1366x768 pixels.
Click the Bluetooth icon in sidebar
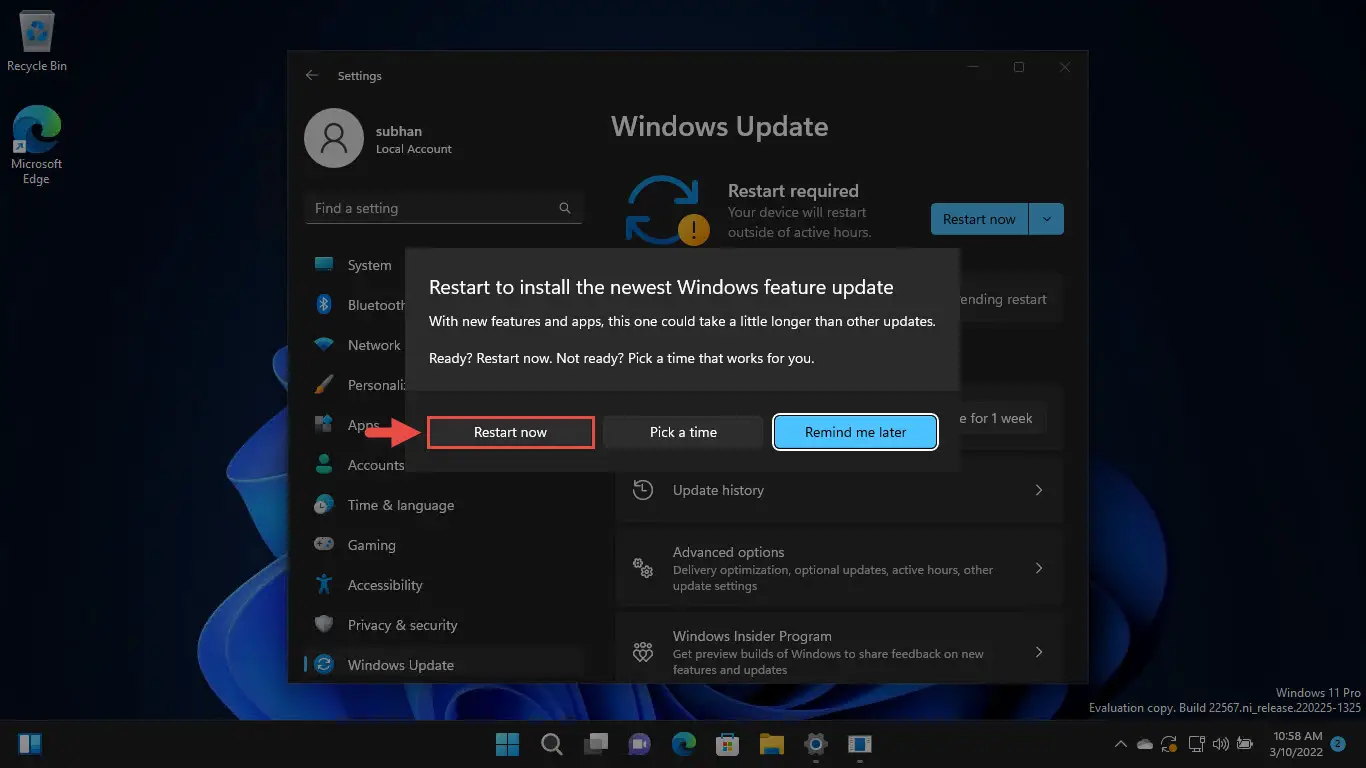pos(324,304)
